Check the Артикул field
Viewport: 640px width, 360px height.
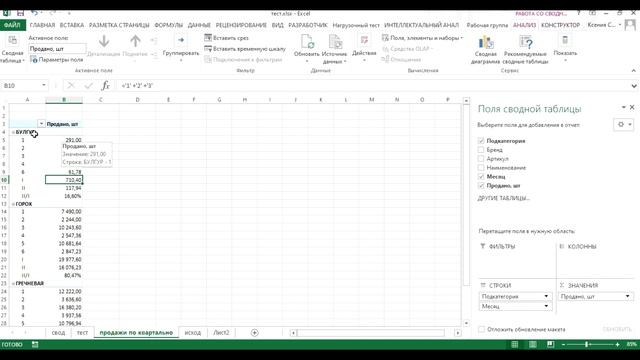pyautogui.click(x=481, y=158)
